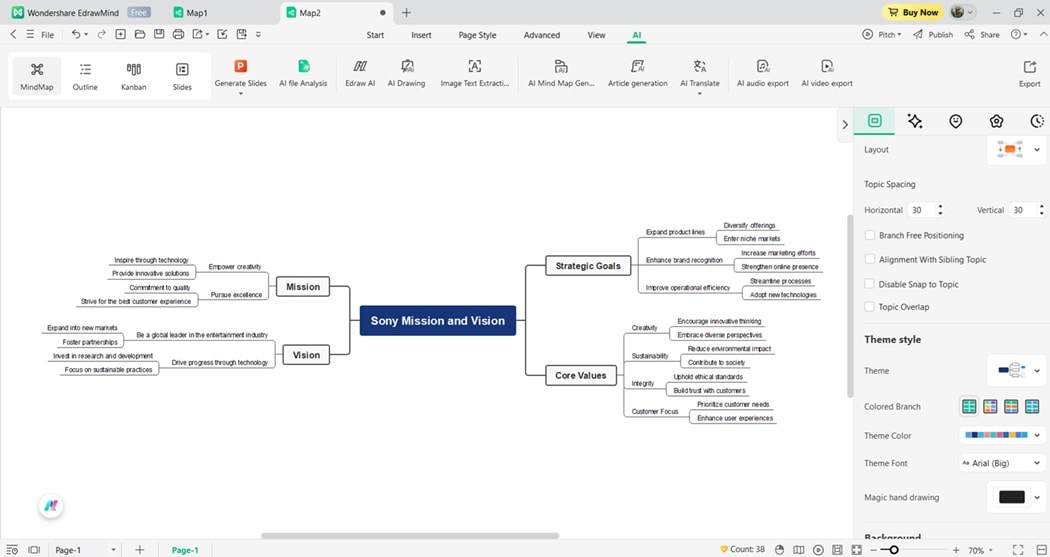Check Disable Snap to Topic
Image resolution: width=1050 pixels, height=557 pixels.
(x=869, y=284)
